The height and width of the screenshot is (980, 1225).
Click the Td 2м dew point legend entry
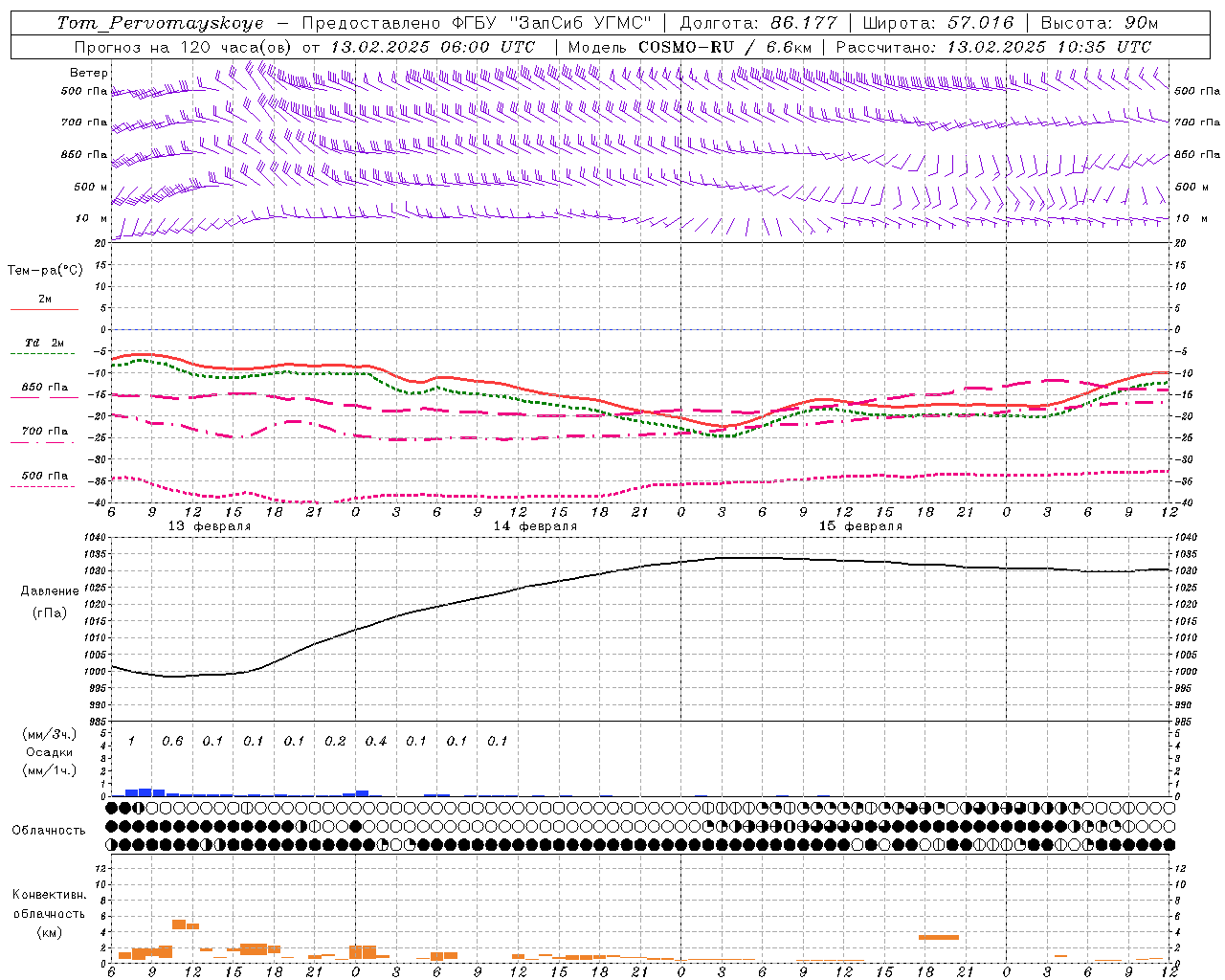[45, 343]
